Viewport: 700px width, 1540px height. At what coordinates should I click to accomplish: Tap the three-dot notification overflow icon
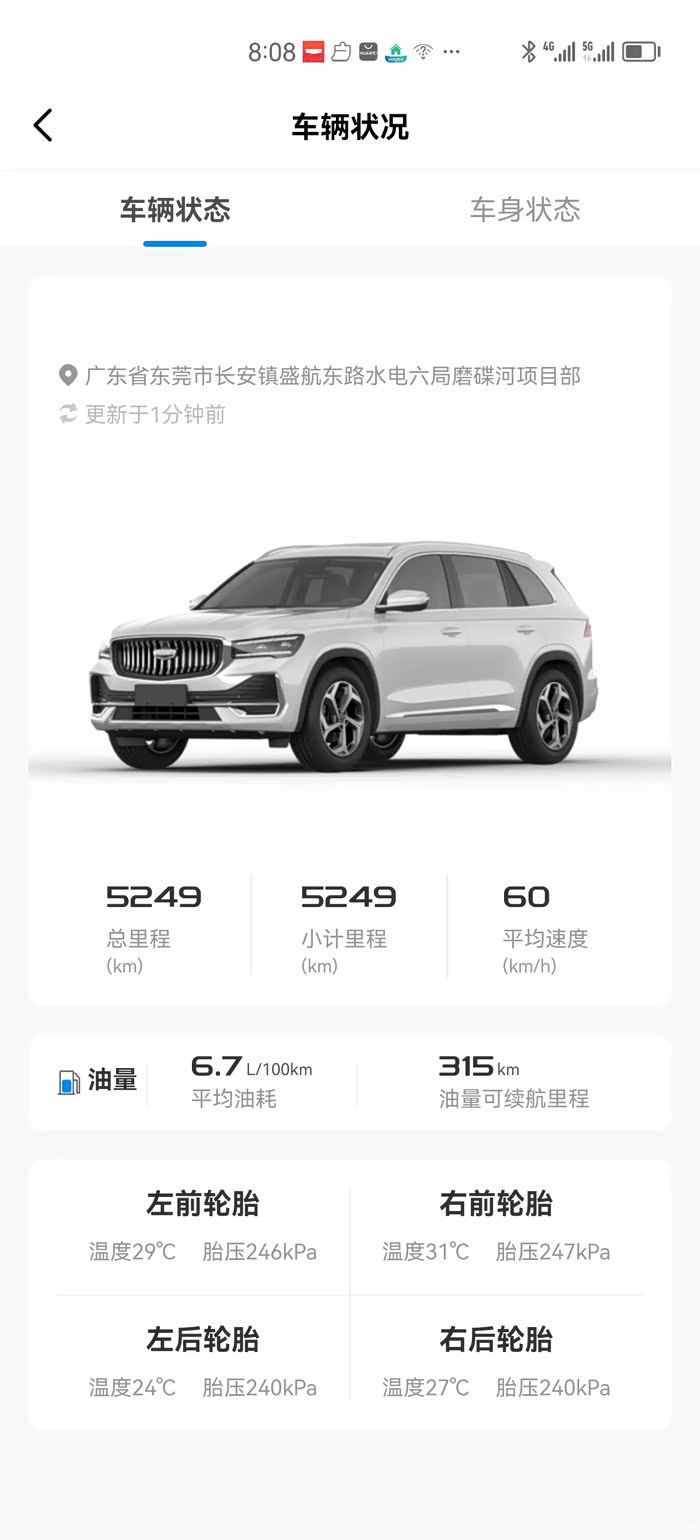pos(452,52)
